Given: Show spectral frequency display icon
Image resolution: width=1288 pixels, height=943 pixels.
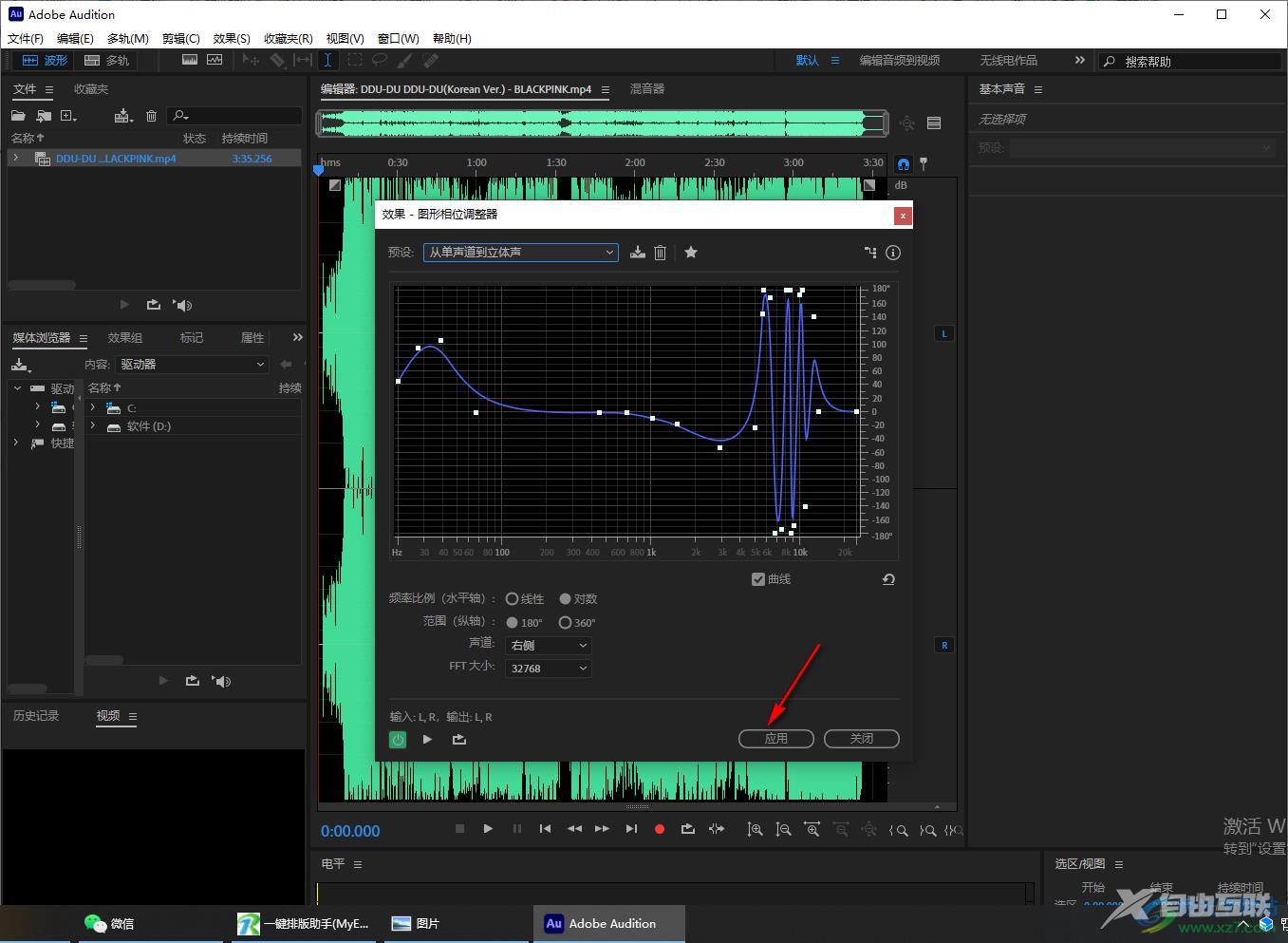Looking at the screenshot, I should pos(190,60).
